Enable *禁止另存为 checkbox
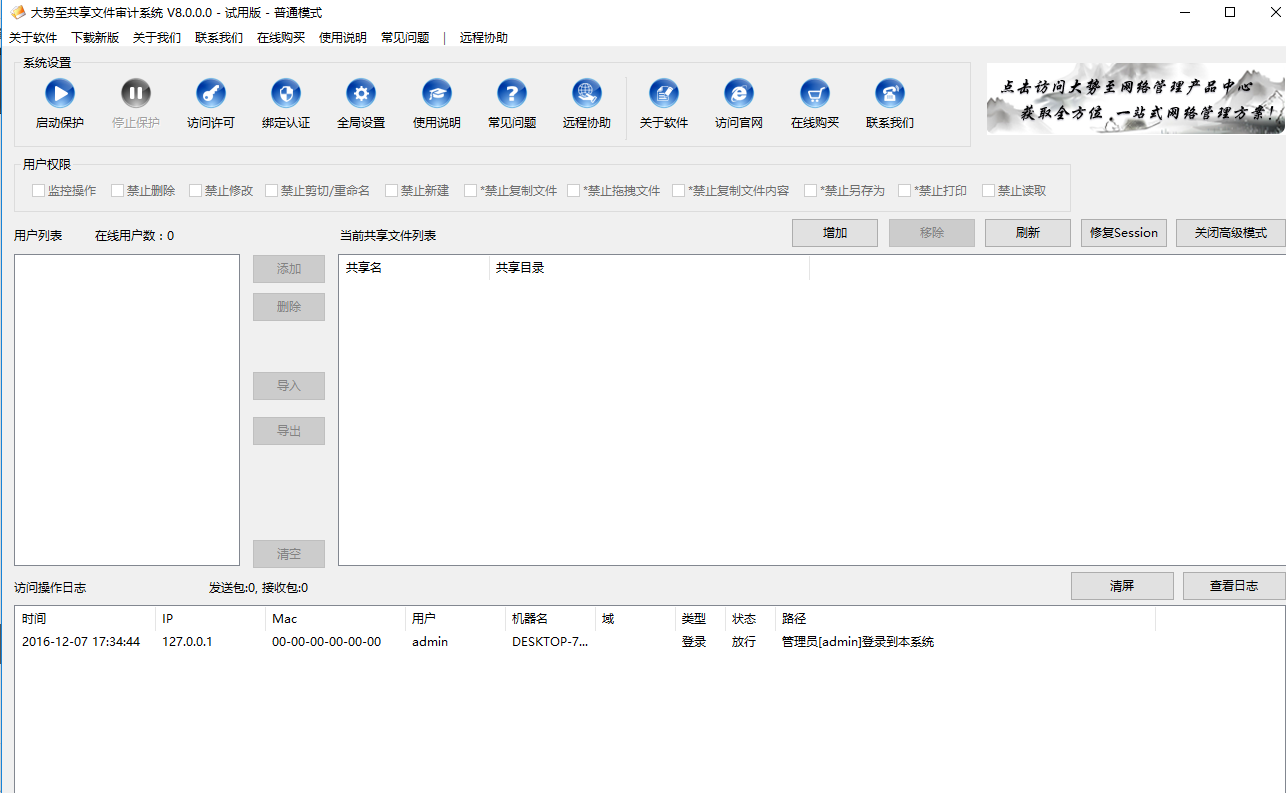 coord(810,191)
